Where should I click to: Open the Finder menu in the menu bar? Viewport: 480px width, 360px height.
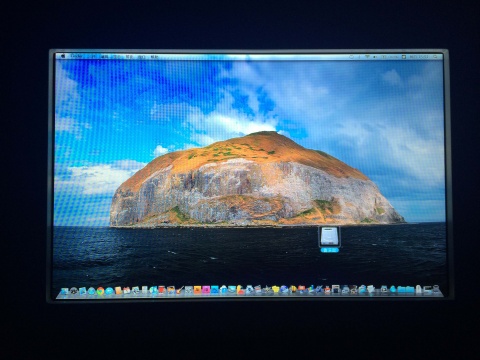[x=77, y=57]
